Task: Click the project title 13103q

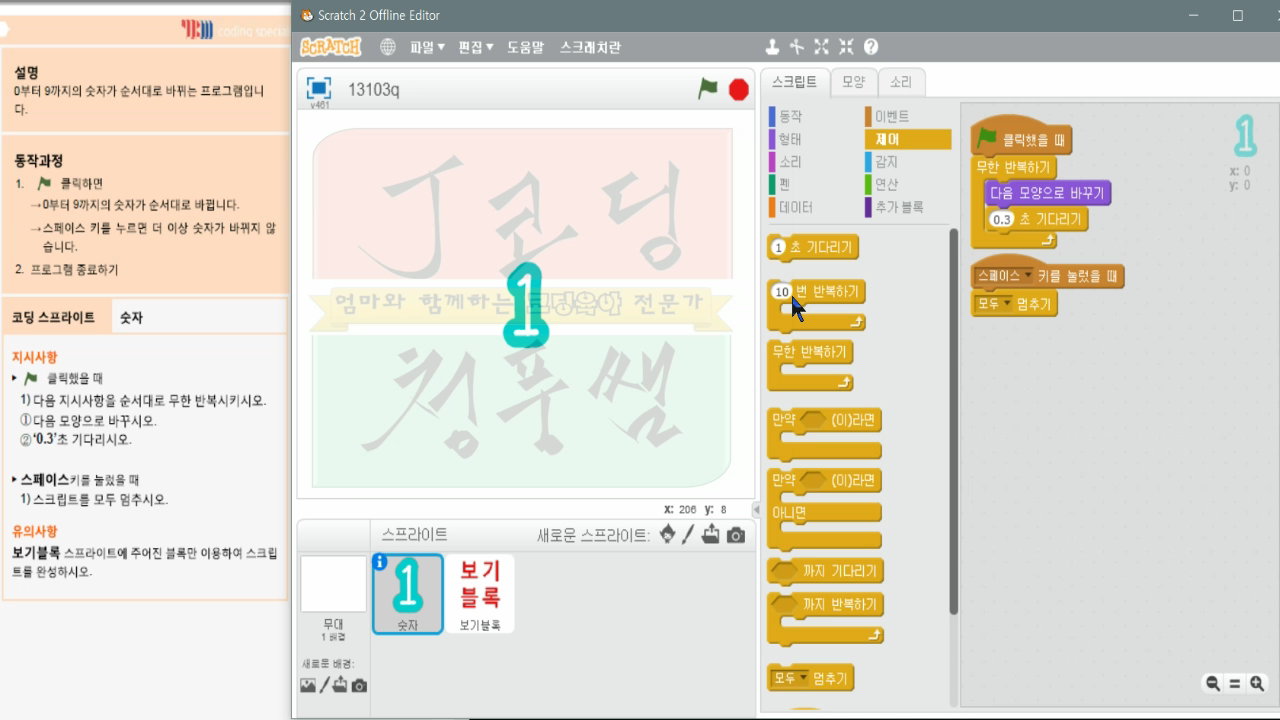Action: point(374,89)
